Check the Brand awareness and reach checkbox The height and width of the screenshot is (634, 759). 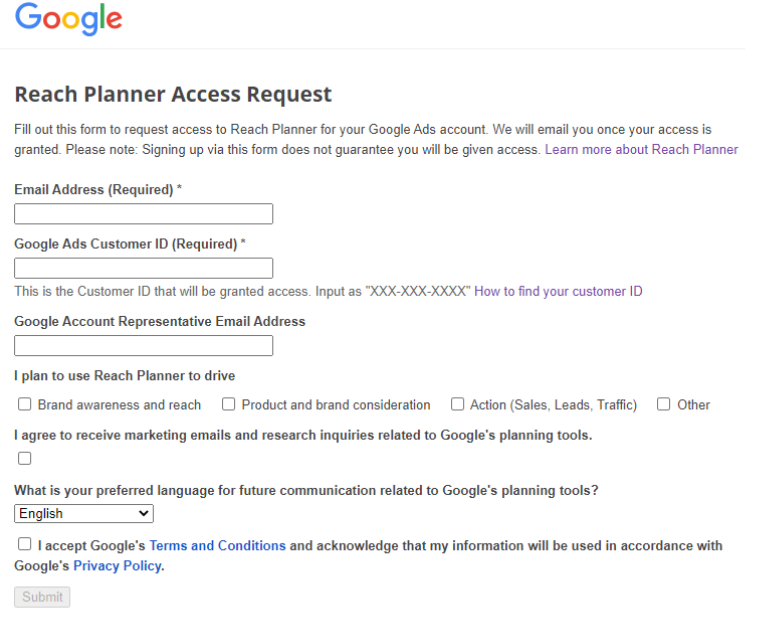click(25, 405)
